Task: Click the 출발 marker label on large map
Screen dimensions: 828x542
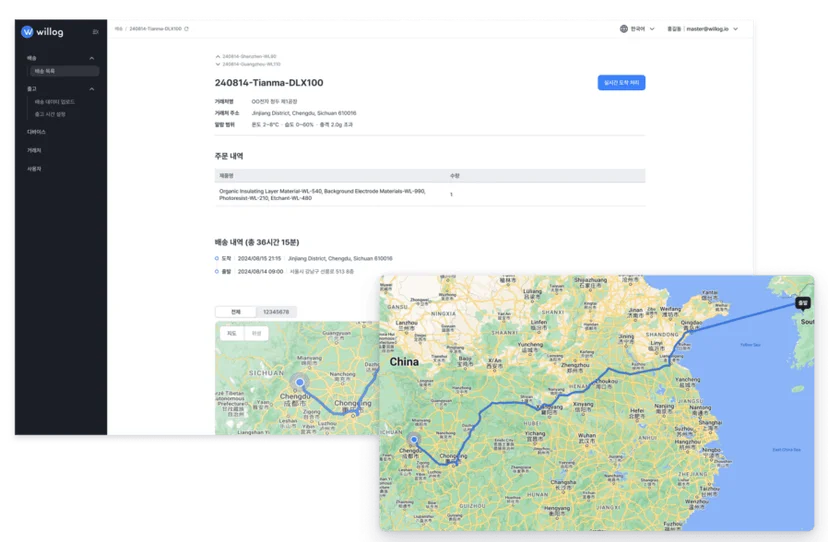Action: 803,303
